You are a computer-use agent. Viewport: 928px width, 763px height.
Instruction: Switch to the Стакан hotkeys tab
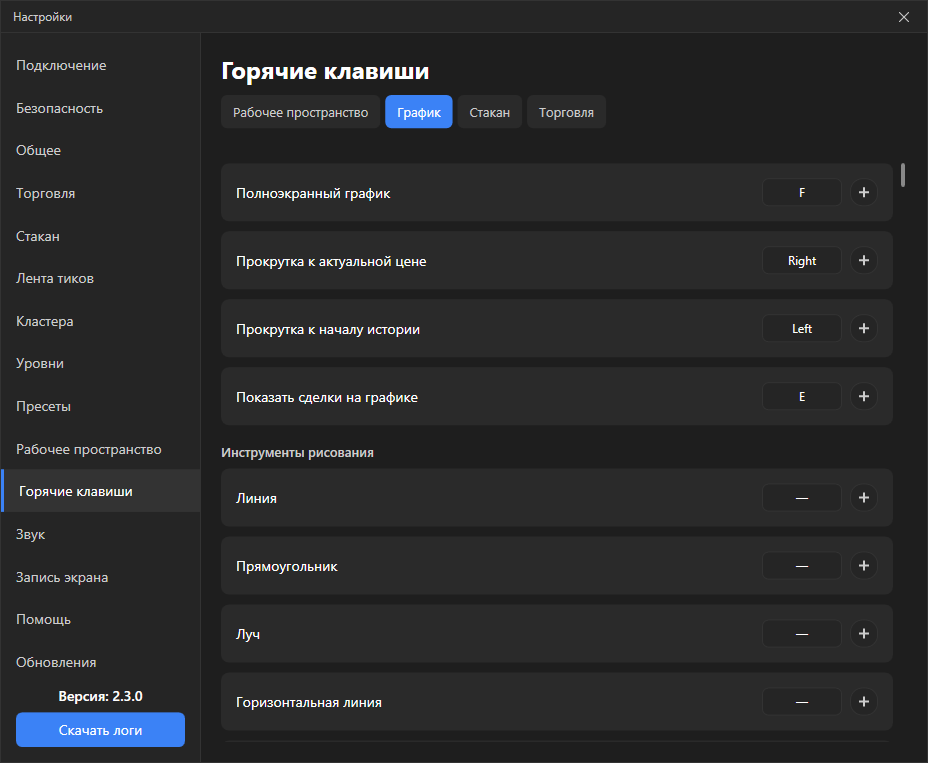tap(489, 112)
